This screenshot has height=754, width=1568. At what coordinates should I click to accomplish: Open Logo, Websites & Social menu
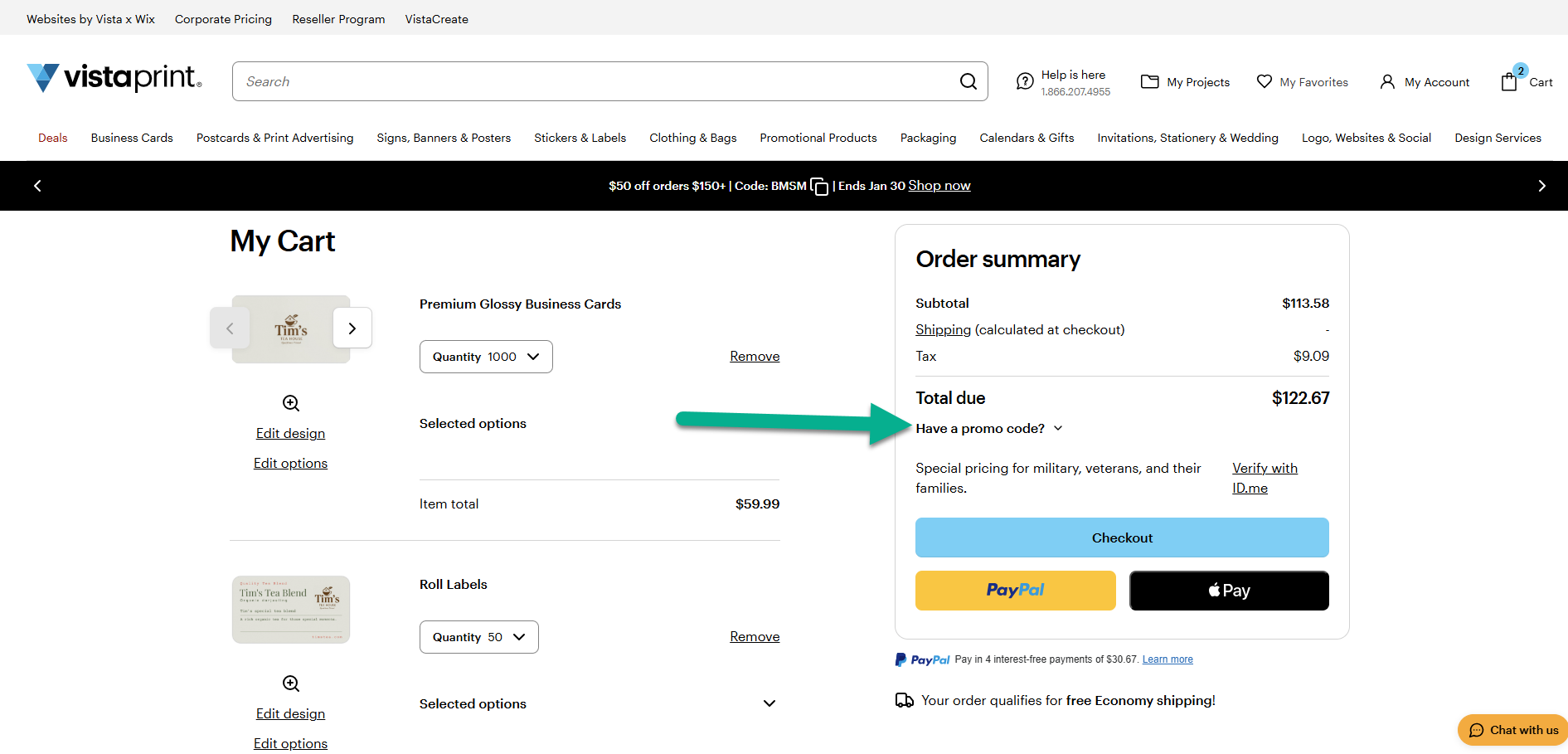click(1367, 138)
